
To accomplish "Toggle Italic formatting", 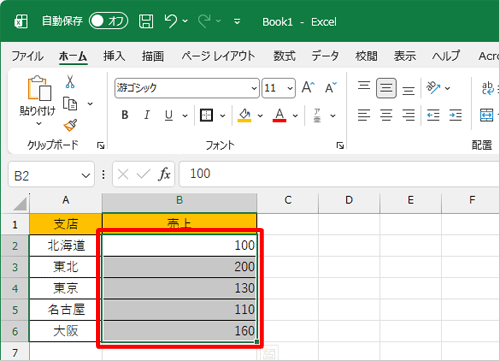I will (147, 115).
